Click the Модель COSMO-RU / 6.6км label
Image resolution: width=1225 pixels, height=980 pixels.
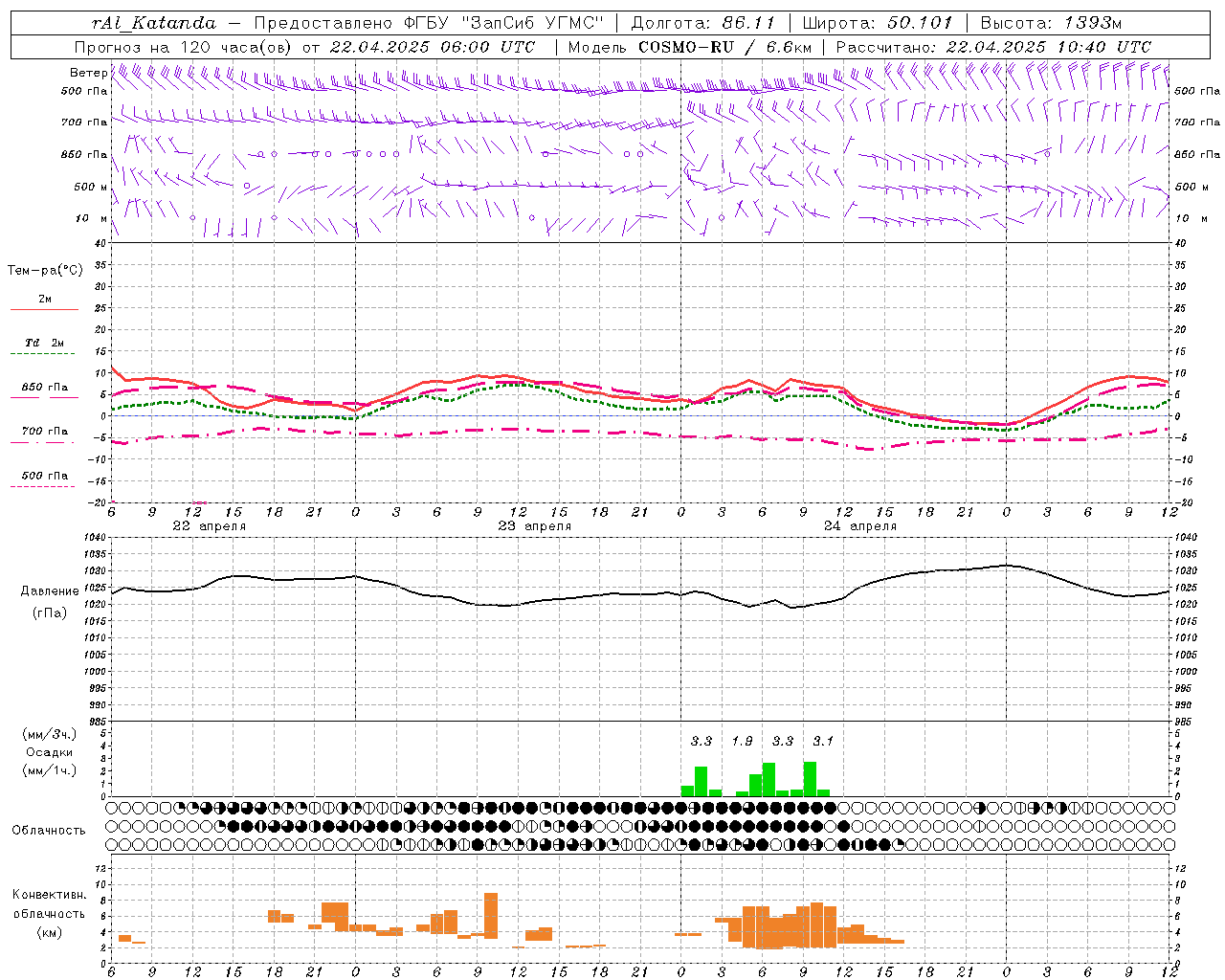click(x=690, y=47)
